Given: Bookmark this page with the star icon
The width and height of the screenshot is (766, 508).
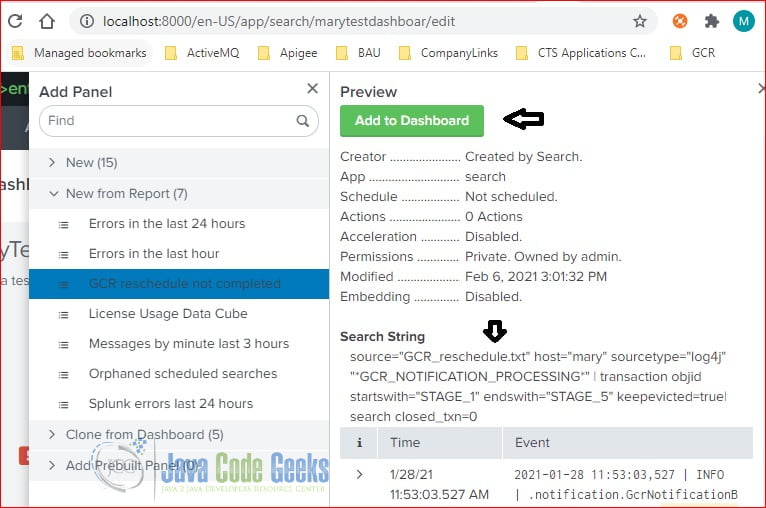Looking at the screenshot, I should click(639, 21).
